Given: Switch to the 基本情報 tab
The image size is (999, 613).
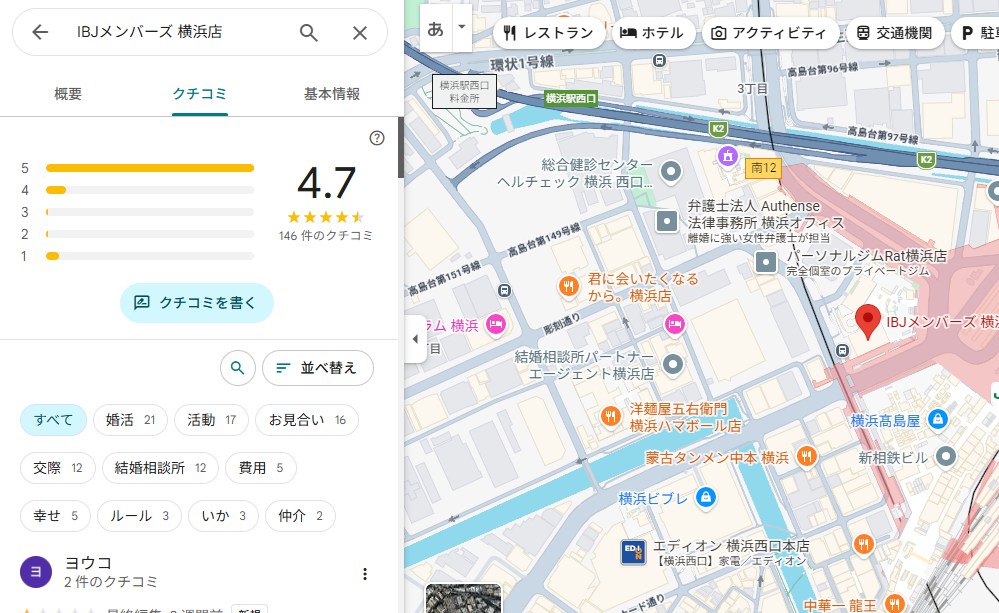Looking at the screenshot, I should coord(331,94).
